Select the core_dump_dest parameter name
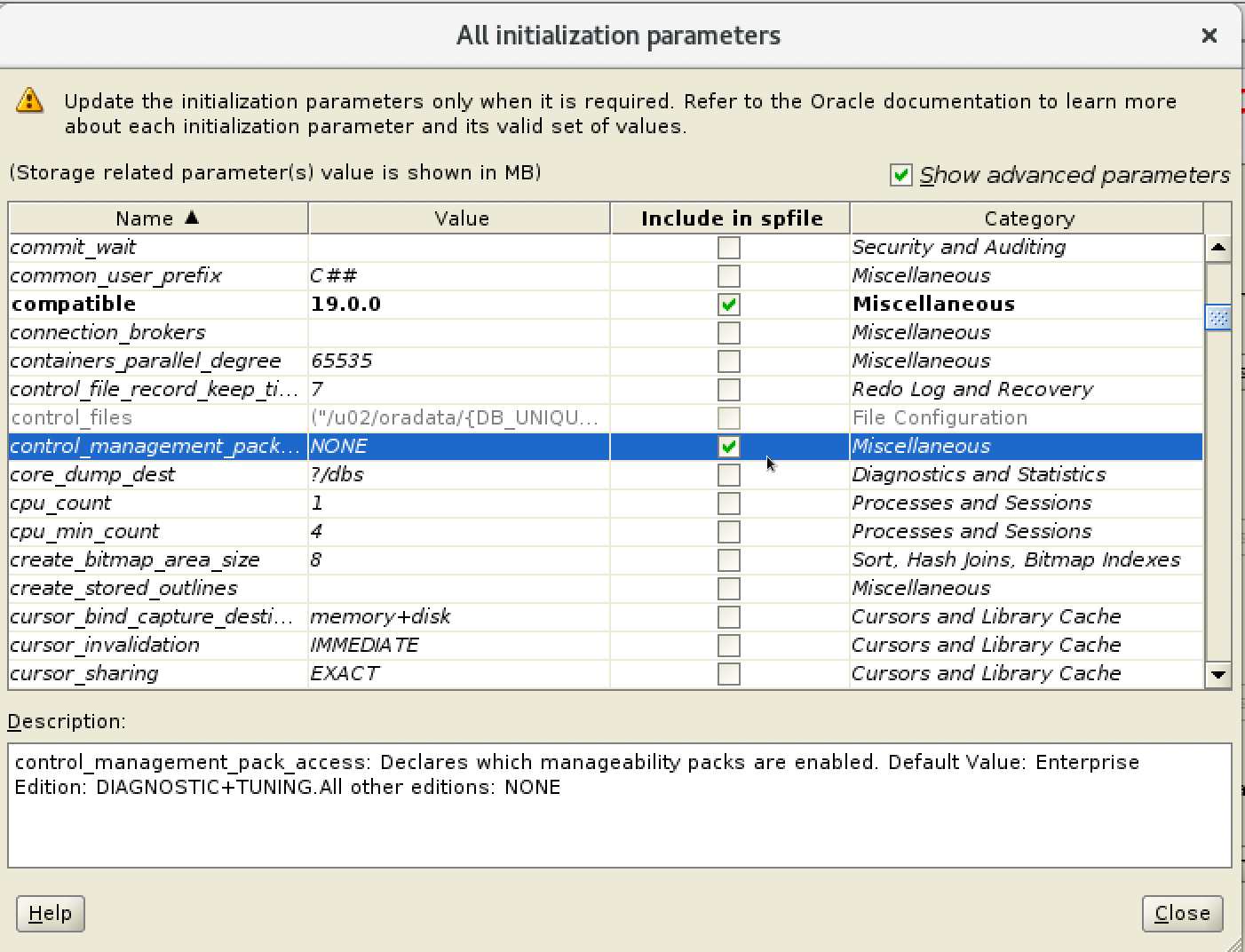Image resolution: width=1245 pixels, height=952 pixels. tap(92, 474)
